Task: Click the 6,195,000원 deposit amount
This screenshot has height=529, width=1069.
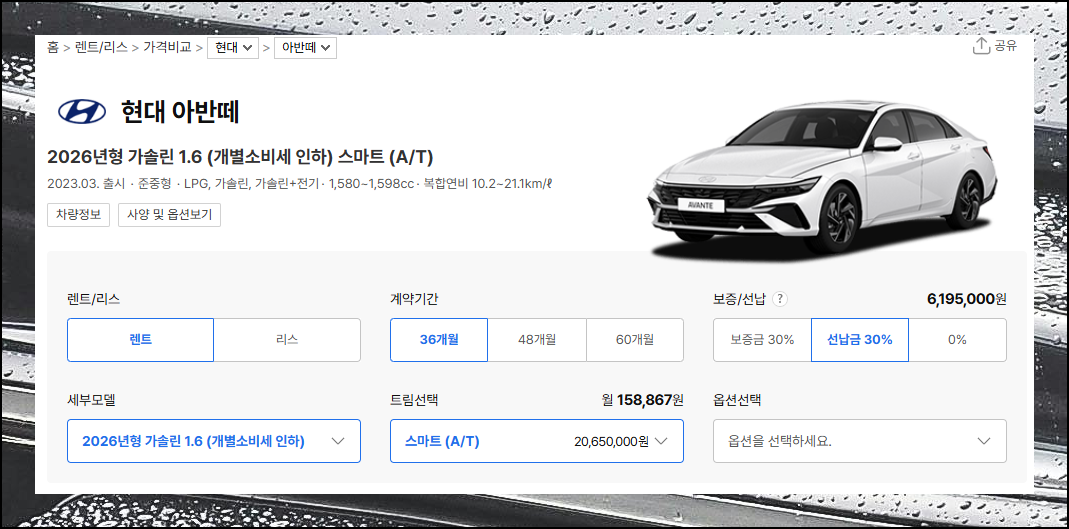Action: [x=967, y=299]
